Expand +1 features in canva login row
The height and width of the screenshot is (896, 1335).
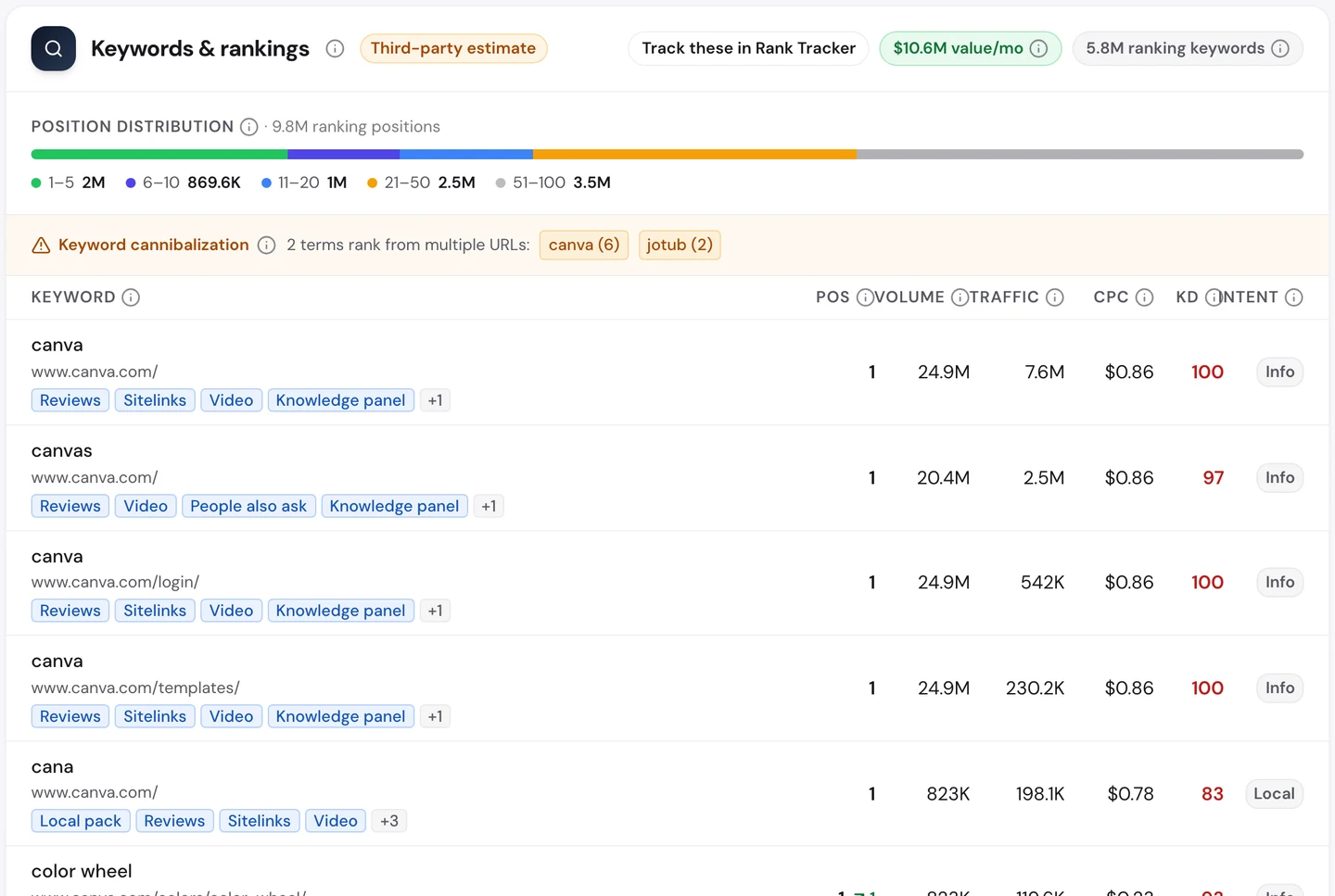point(435,612)
